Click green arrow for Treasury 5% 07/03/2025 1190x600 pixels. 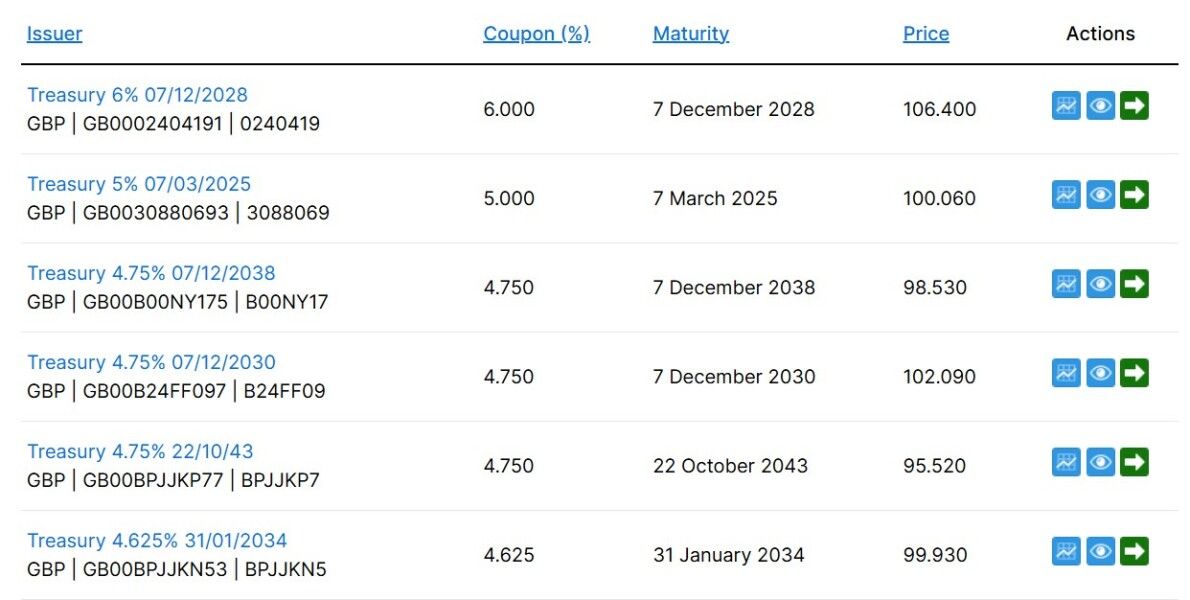(1134, 194)
